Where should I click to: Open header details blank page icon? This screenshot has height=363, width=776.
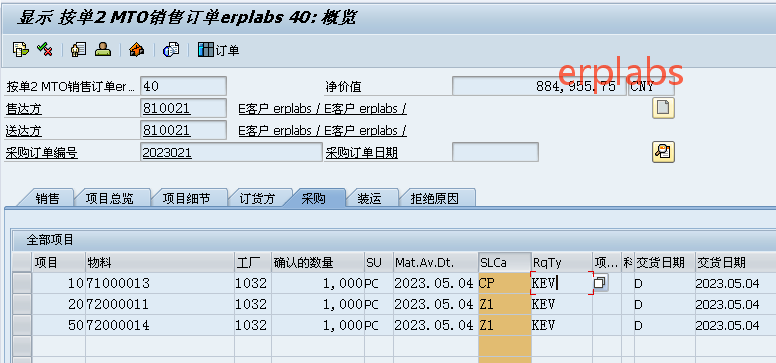(x=663, y=108)
